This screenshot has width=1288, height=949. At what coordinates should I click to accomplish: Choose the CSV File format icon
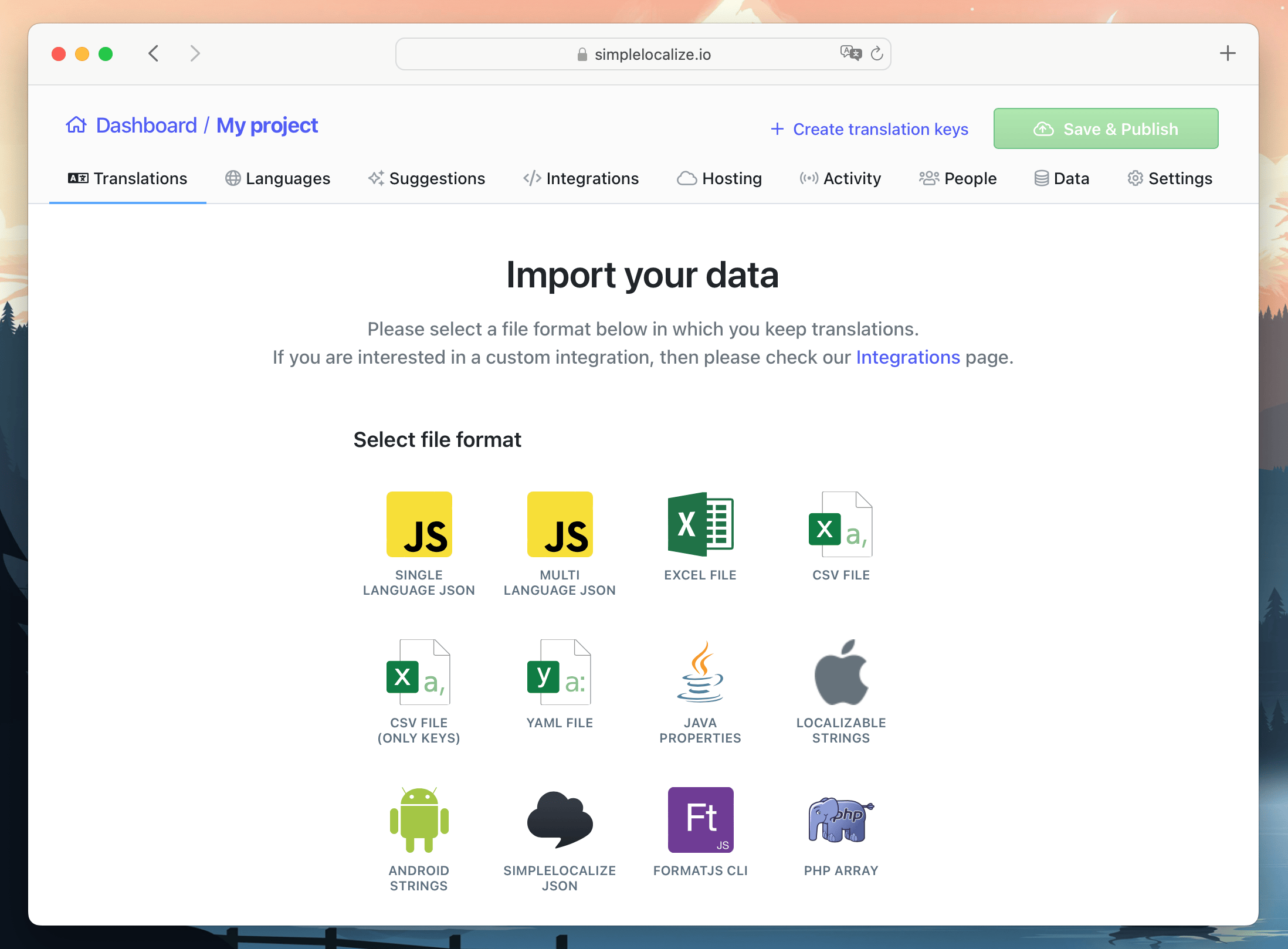coord(840,524)
